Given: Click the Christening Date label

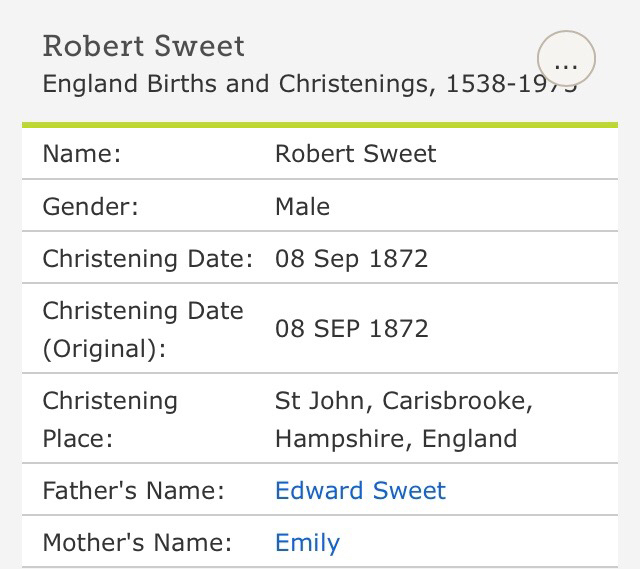Looking at the screenshot, I should coord(147,259).
